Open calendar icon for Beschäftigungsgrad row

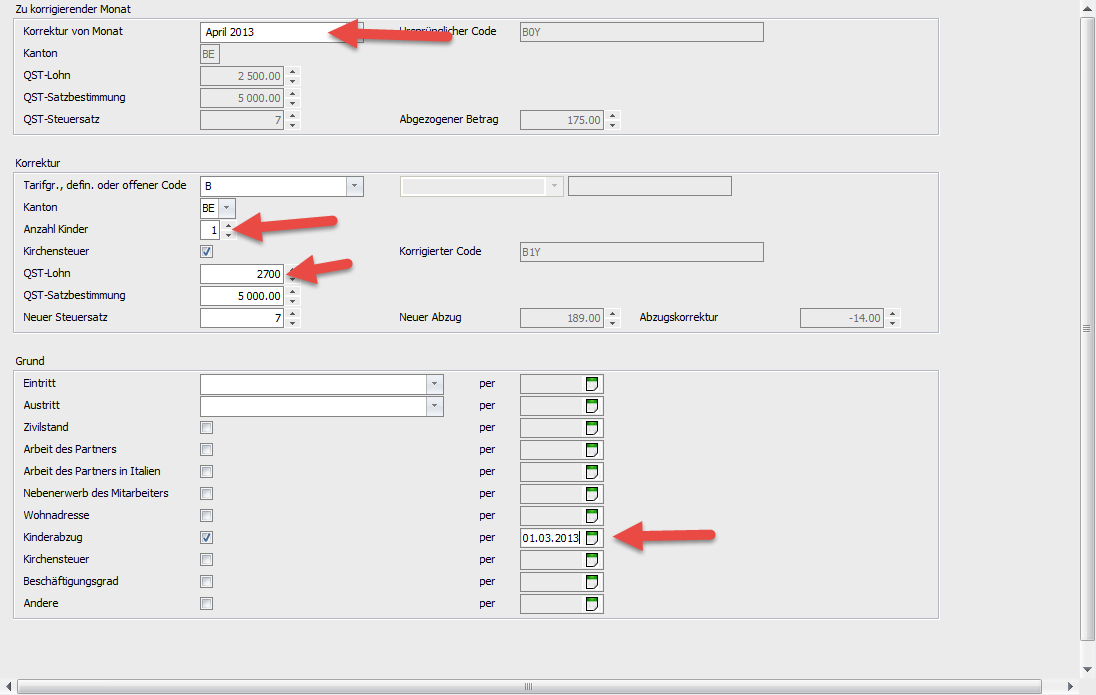(x=591, y=582)
